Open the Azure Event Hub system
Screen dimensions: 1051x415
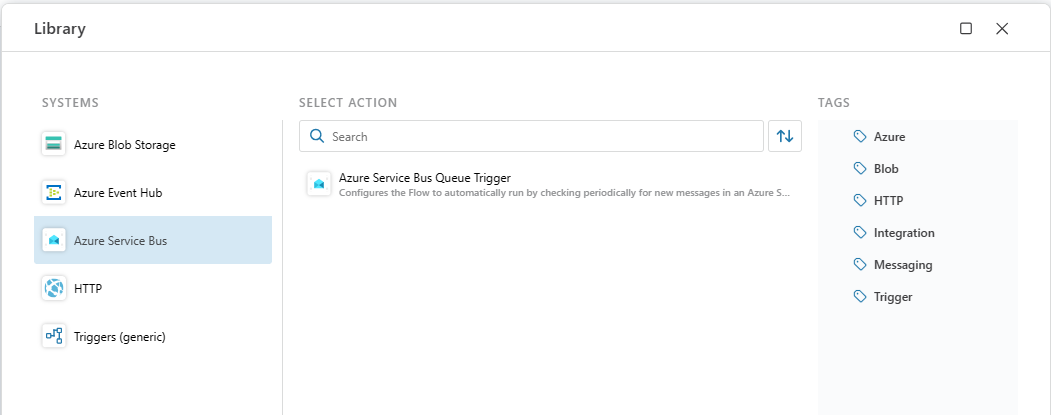117,192
